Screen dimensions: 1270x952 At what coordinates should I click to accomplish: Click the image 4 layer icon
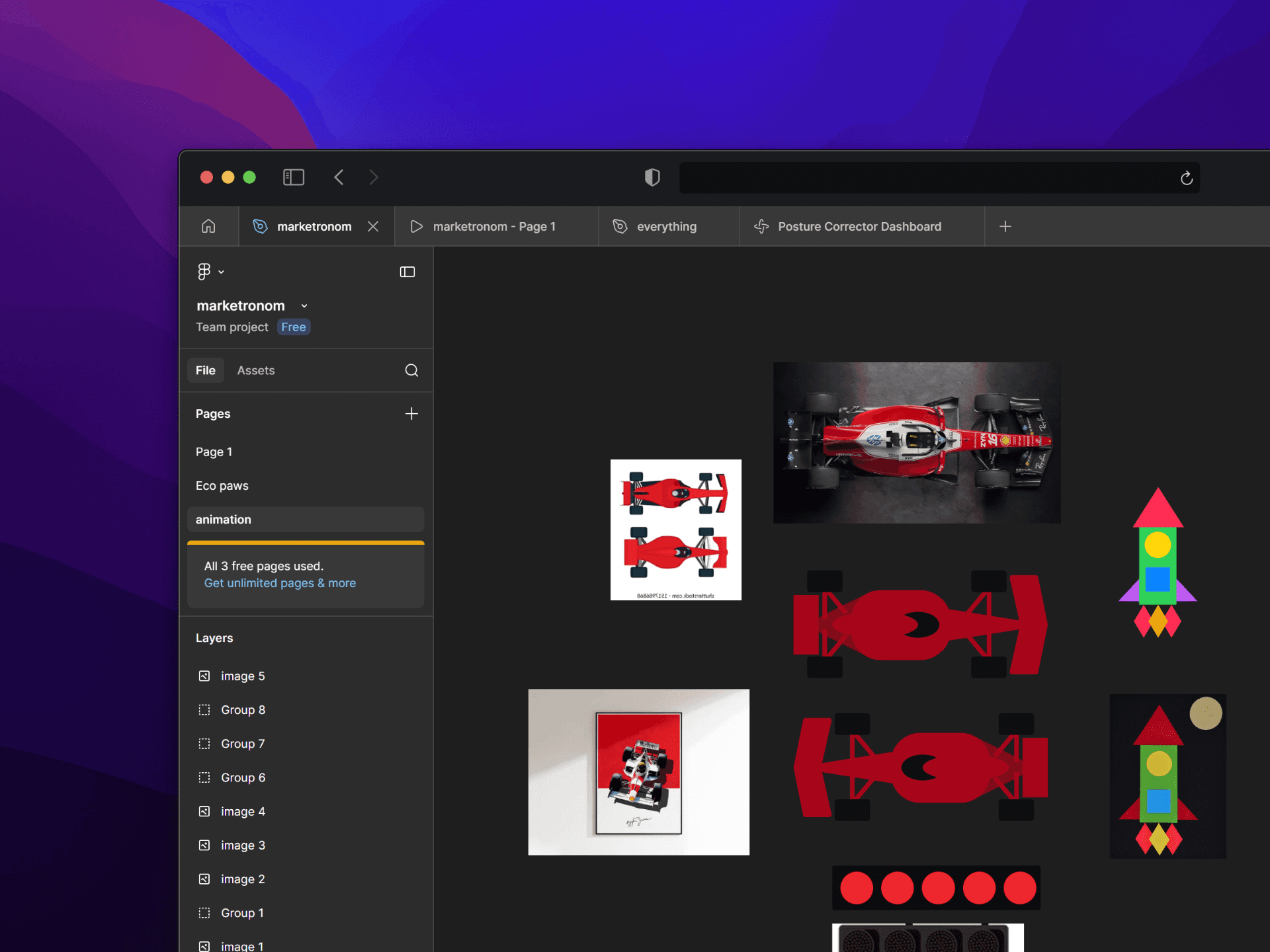[x=204, y=811]
